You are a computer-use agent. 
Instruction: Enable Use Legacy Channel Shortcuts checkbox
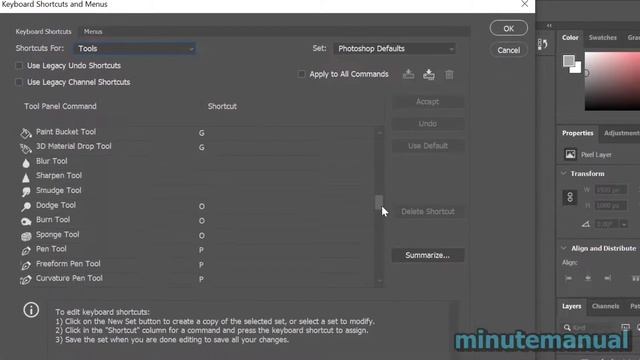[x=19, y=82]
